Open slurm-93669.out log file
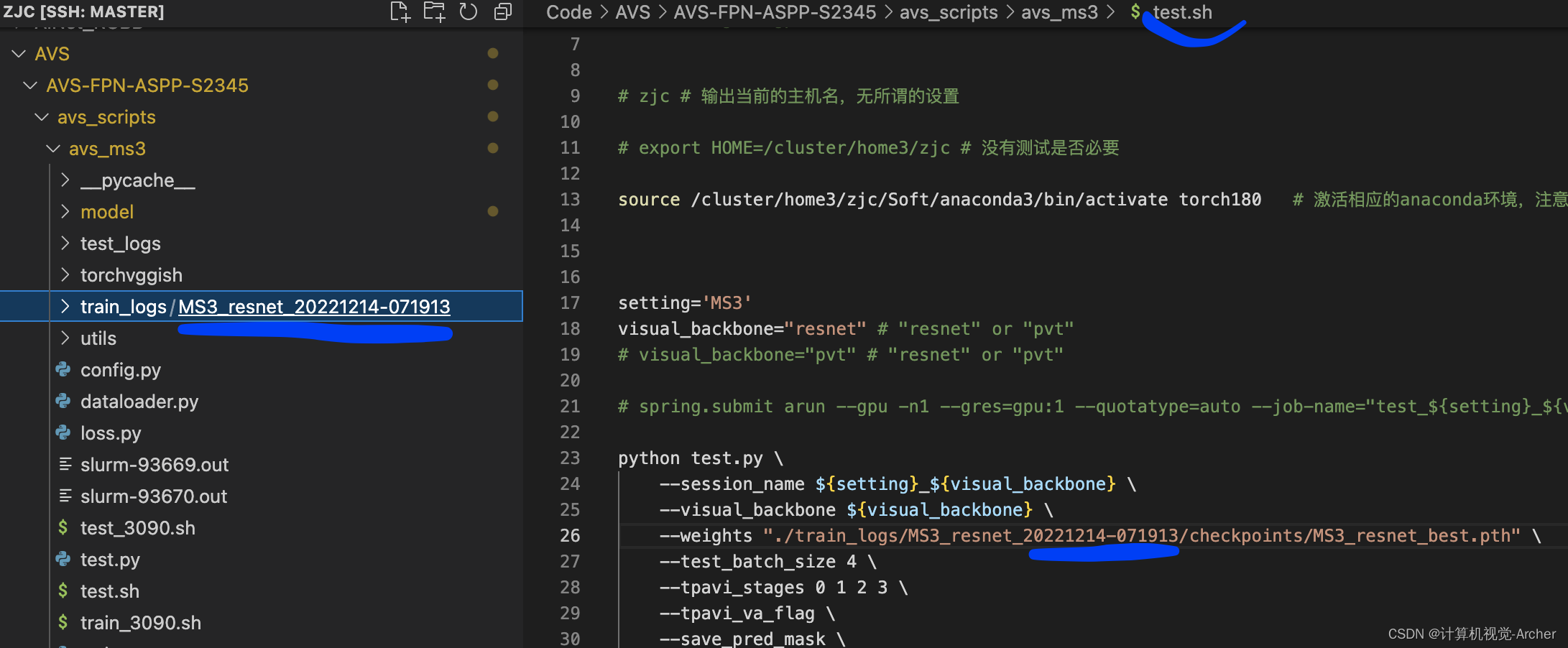This screenshot has height=648, width=1568. [155, 465]
